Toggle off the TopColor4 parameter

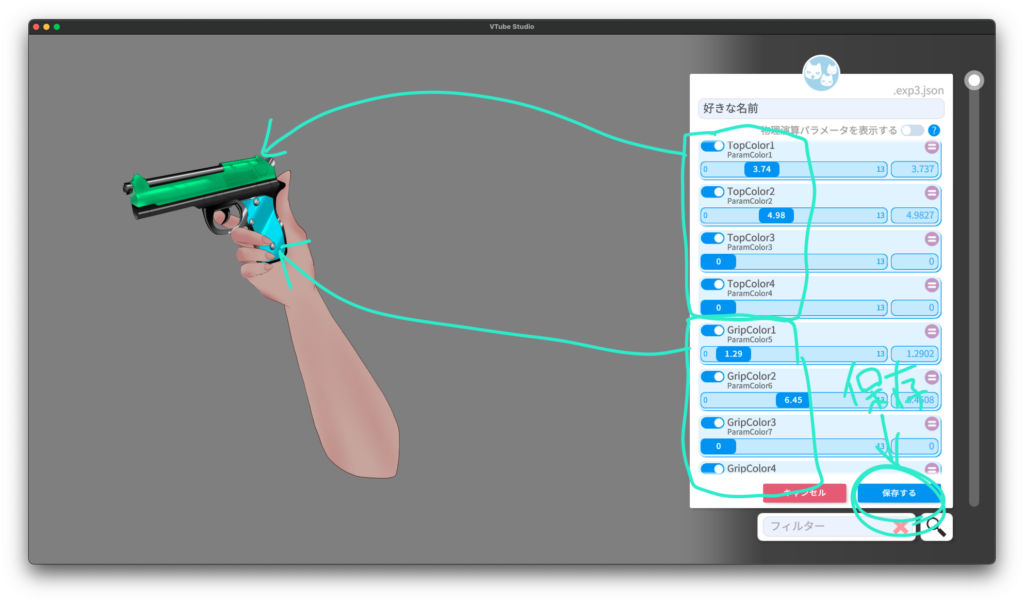pos(712,284)
